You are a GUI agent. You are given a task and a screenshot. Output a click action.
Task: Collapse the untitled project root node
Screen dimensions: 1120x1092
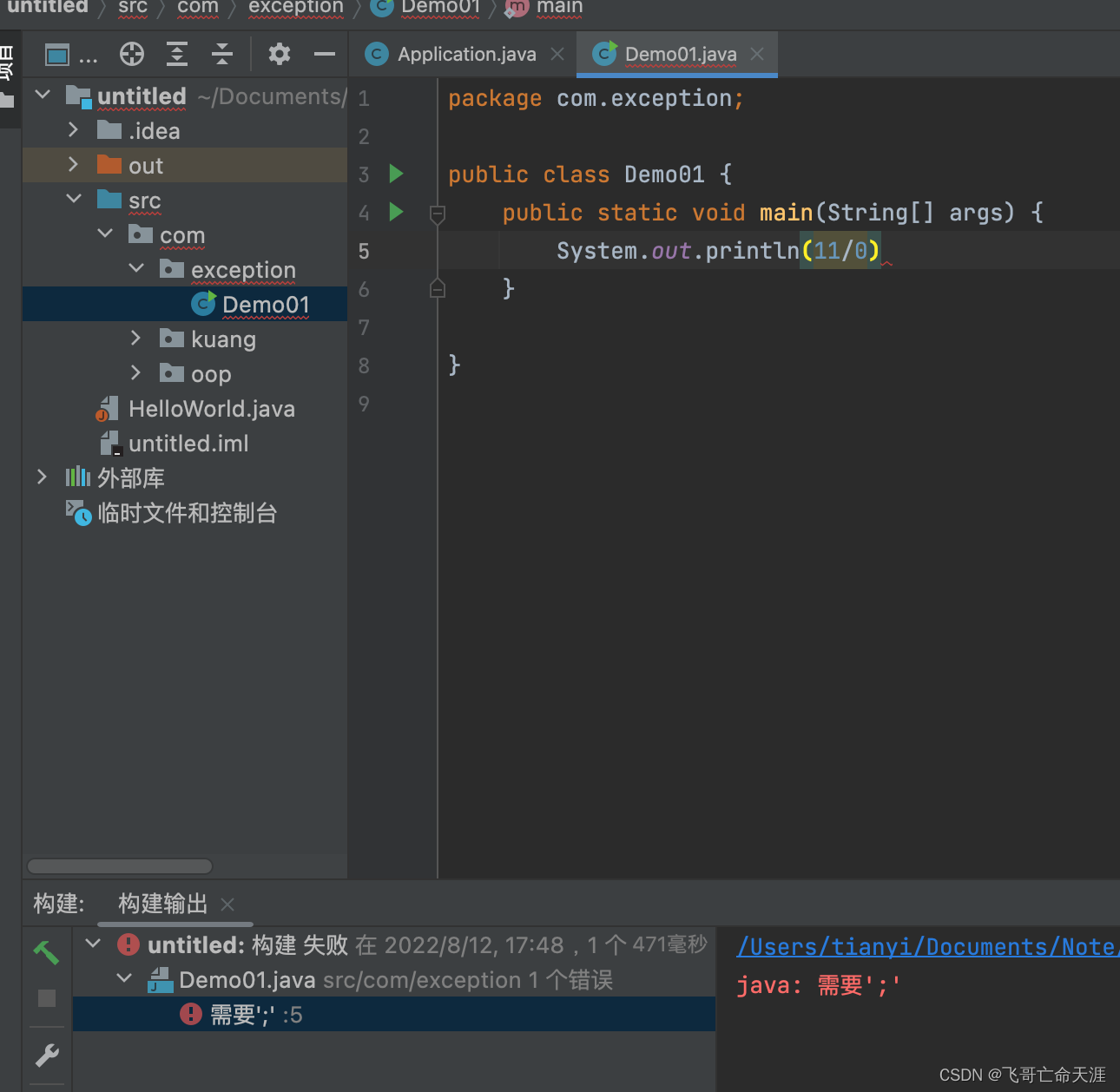[x=43, y=94]
